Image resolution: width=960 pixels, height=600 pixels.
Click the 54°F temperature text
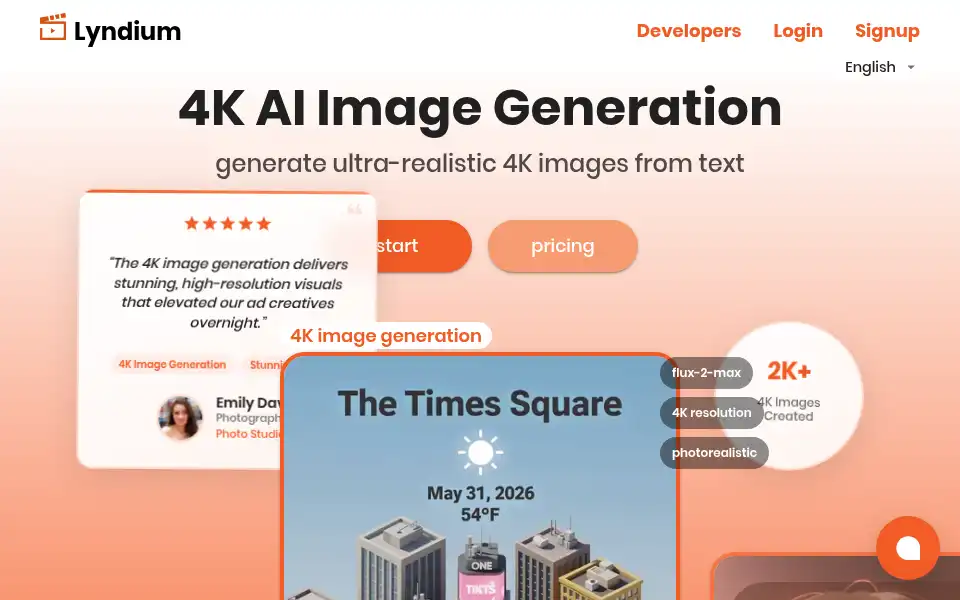(481, 515)
